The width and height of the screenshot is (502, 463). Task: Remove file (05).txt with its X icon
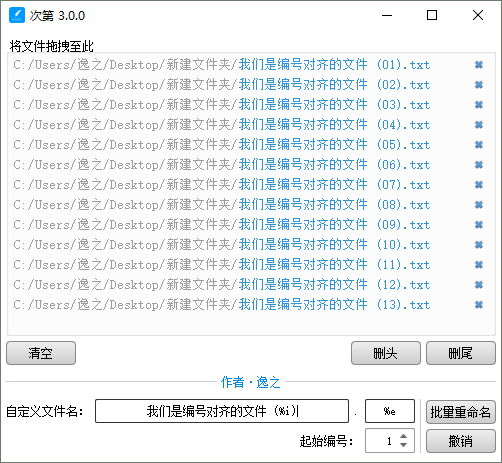pyautogui.click(x=479, y=145)
